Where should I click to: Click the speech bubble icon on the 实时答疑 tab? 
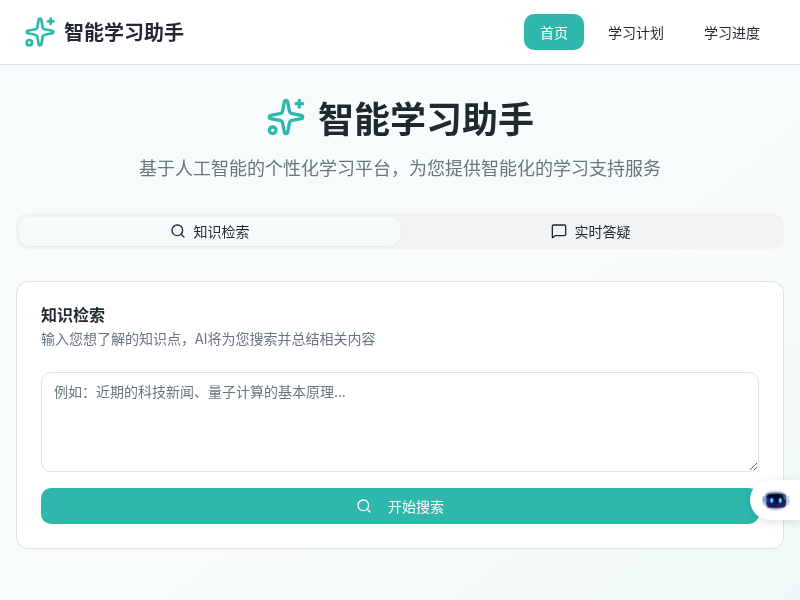point(559,231)
